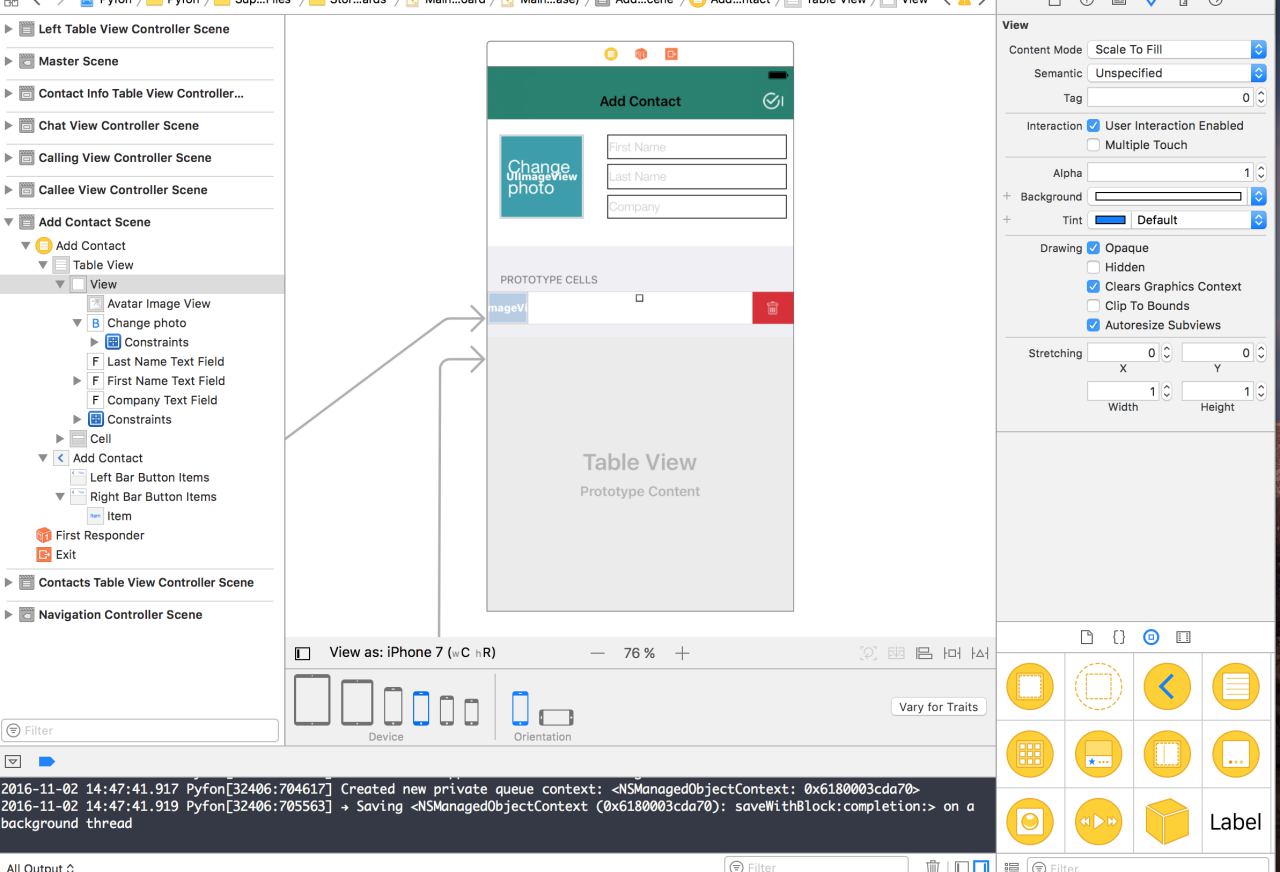Pick the View Controller object in the library
Image resolution: width=1280 pixels, height=872 pixels.
[x=1031, y=688]
